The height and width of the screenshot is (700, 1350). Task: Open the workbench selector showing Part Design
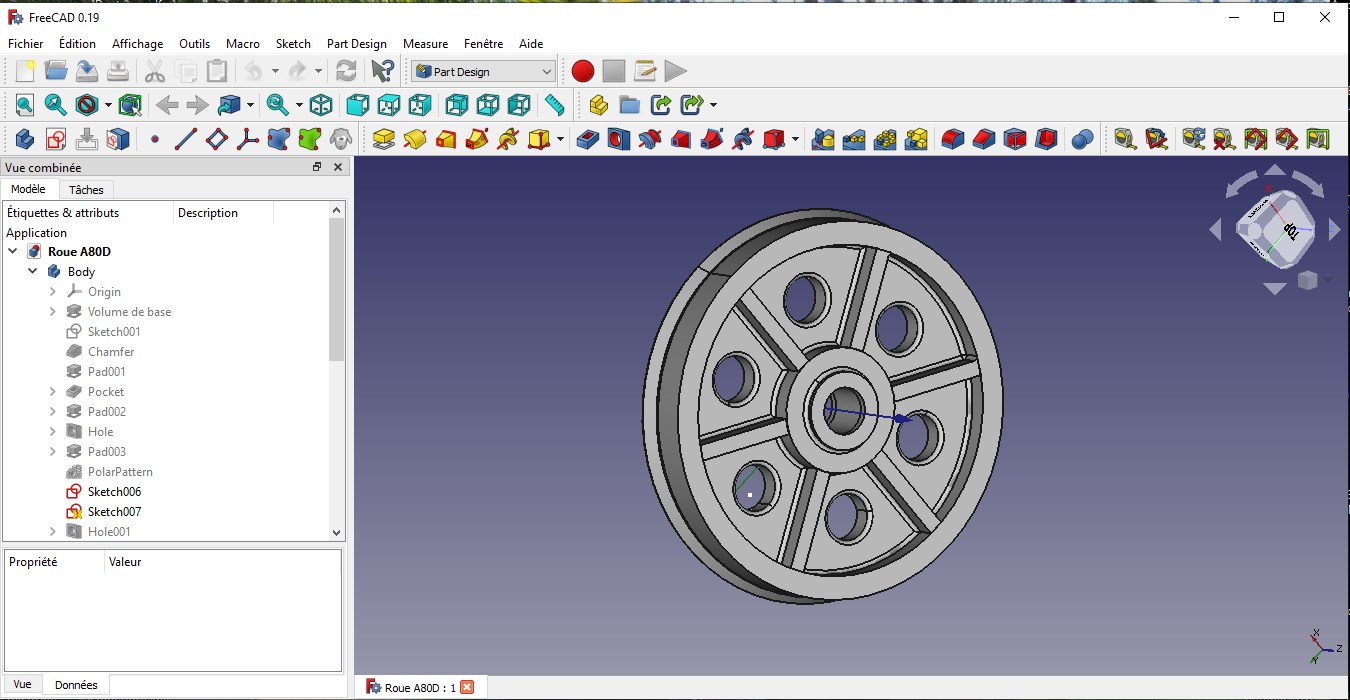(483, 71)
